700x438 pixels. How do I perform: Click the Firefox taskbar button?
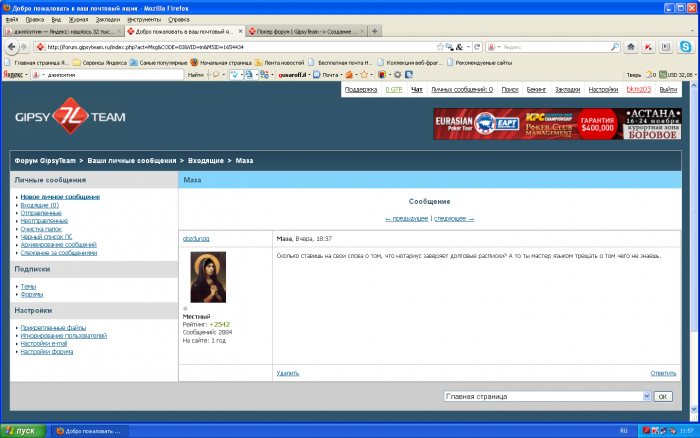pos(90,431)
